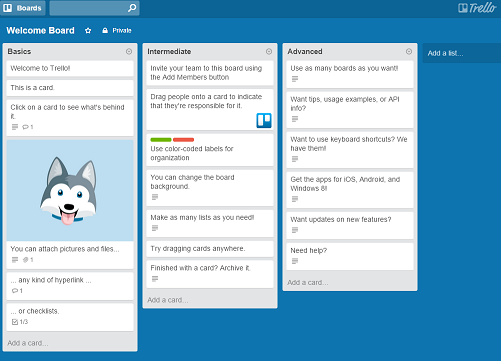
Task: Open the Advanced list menu
Action: pyautogui.click(x=409, y=51)
